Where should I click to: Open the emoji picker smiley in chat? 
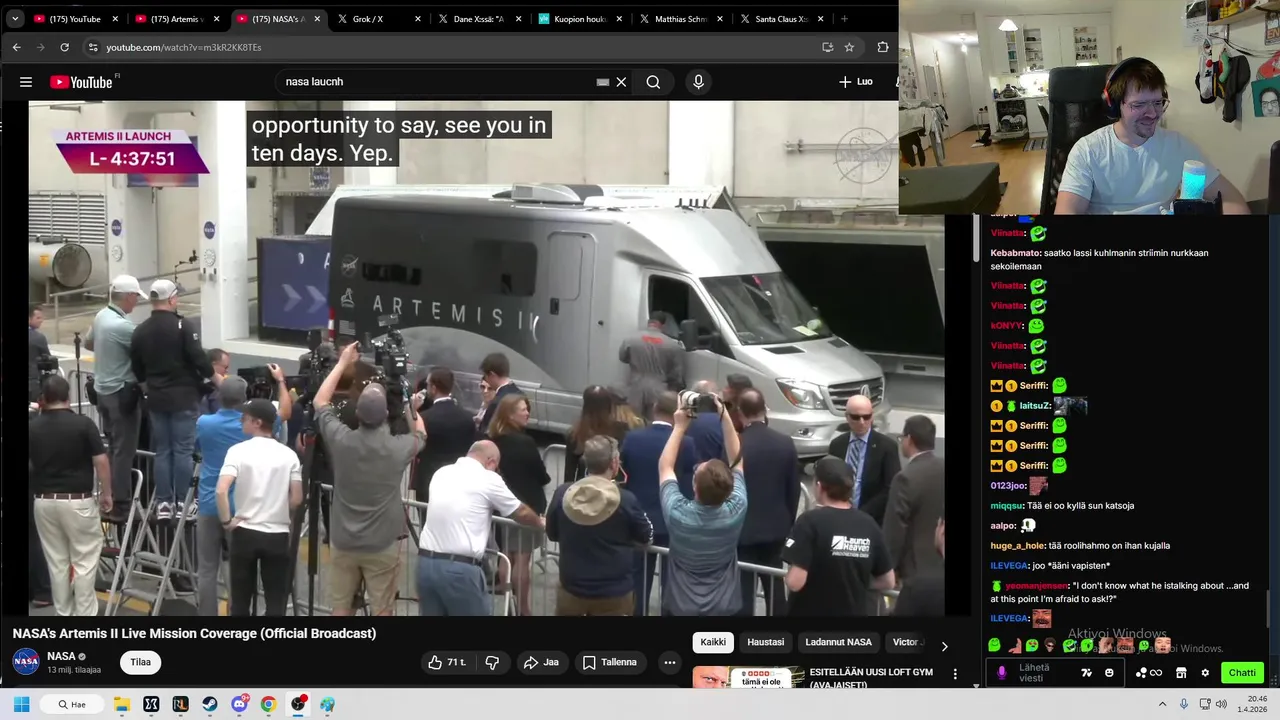[1109, 673]
